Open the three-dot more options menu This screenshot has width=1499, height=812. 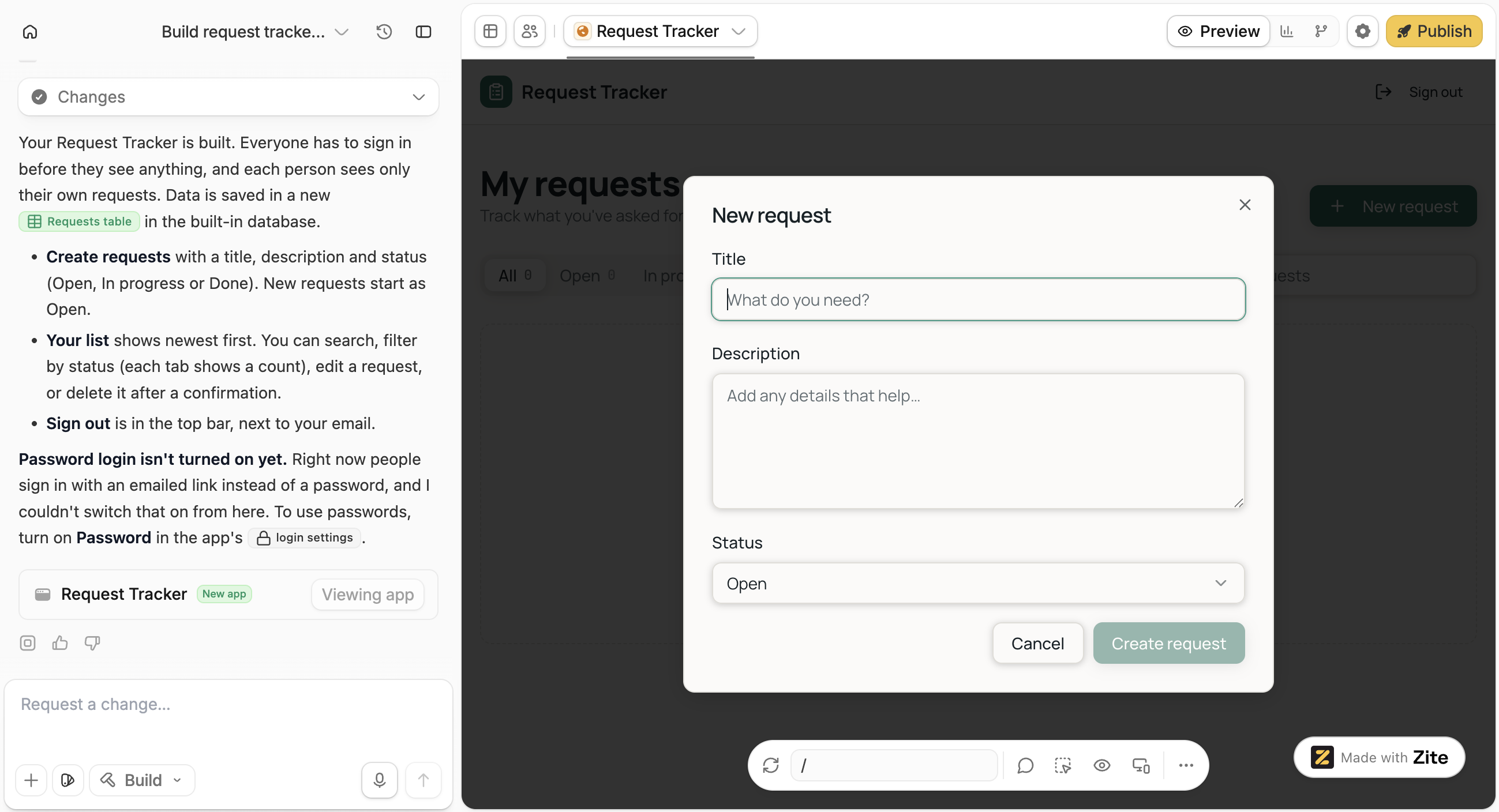pyautogui.click(x=1185, y=765)
